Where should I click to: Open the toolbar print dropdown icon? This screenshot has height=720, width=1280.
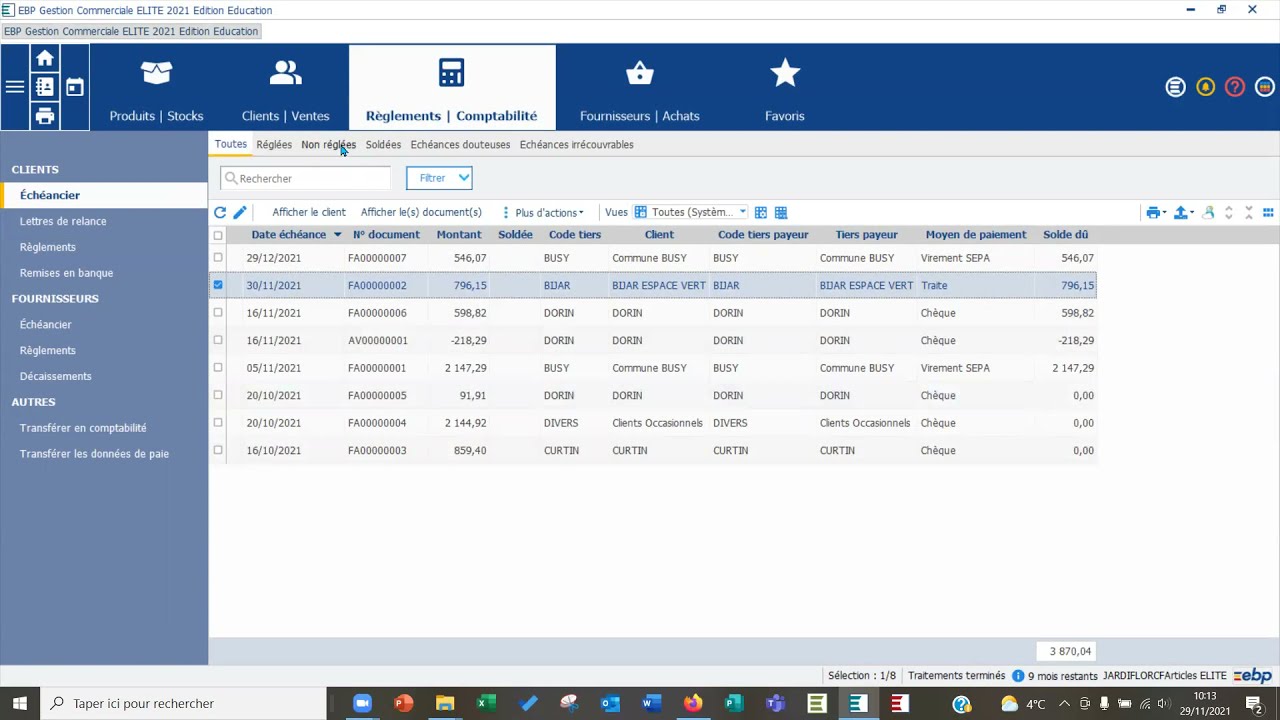coord(1156,212)
